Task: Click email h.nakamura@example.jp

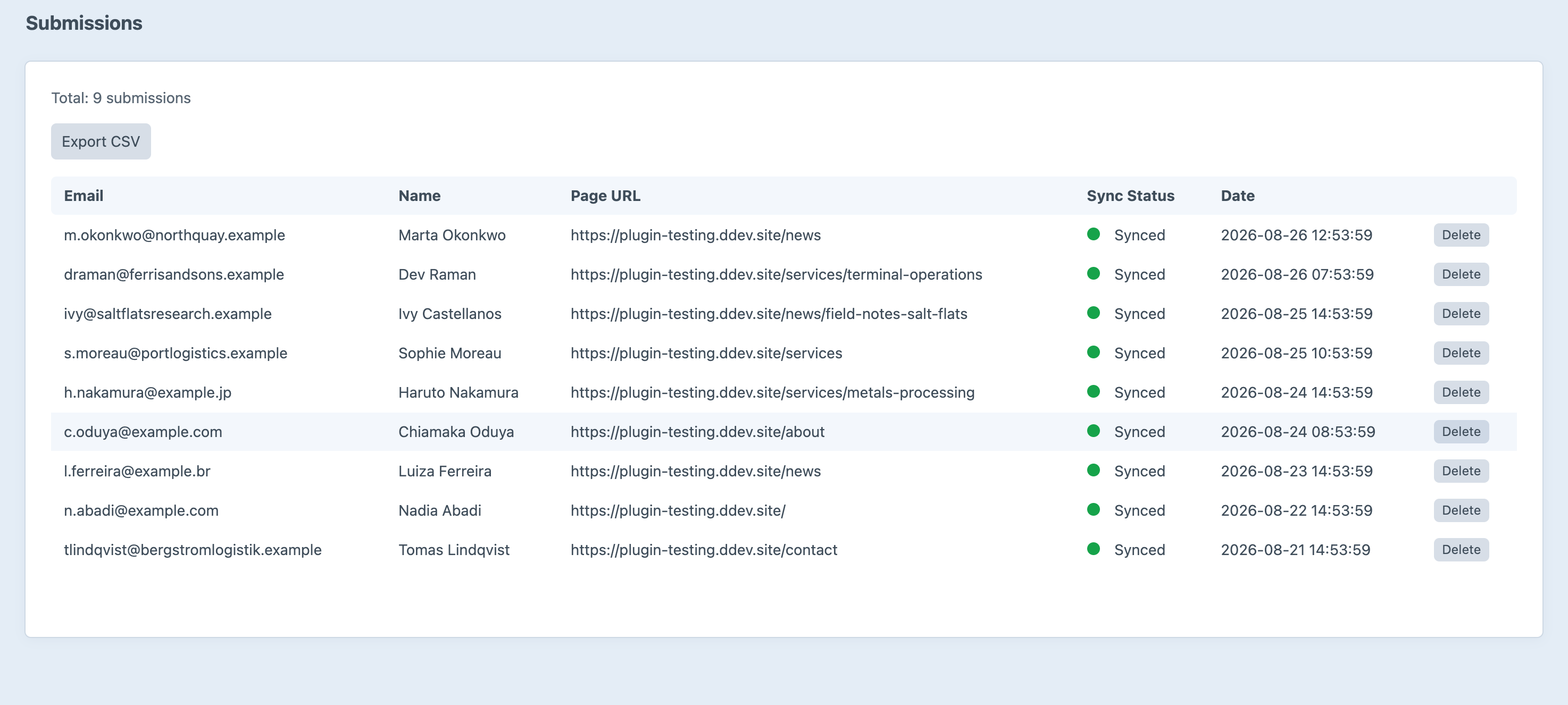Action: coord(147,393)
